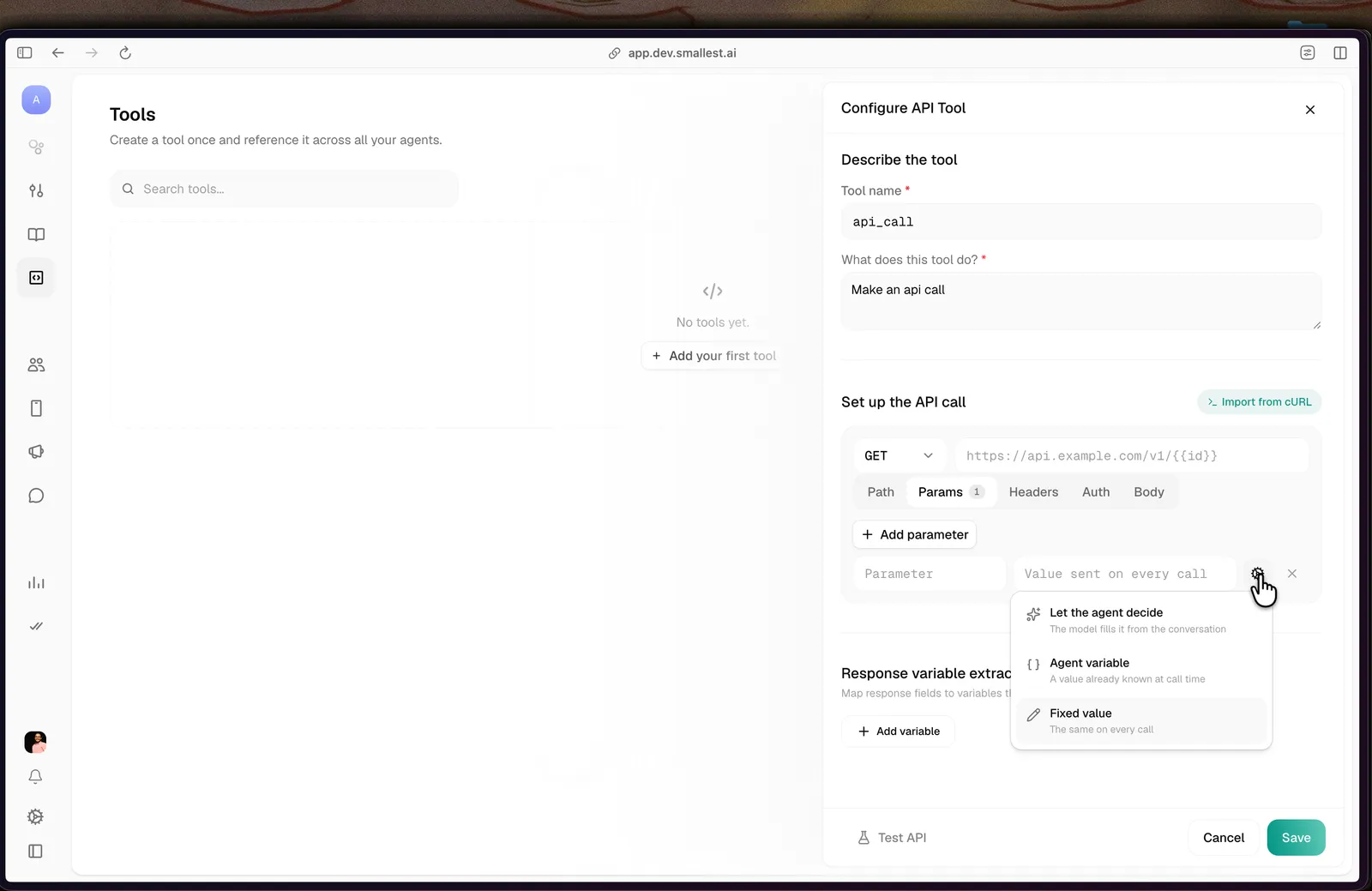Open the audience people icon
The height and width of the screenshot is (891, 1372).
tap(36, 364)
